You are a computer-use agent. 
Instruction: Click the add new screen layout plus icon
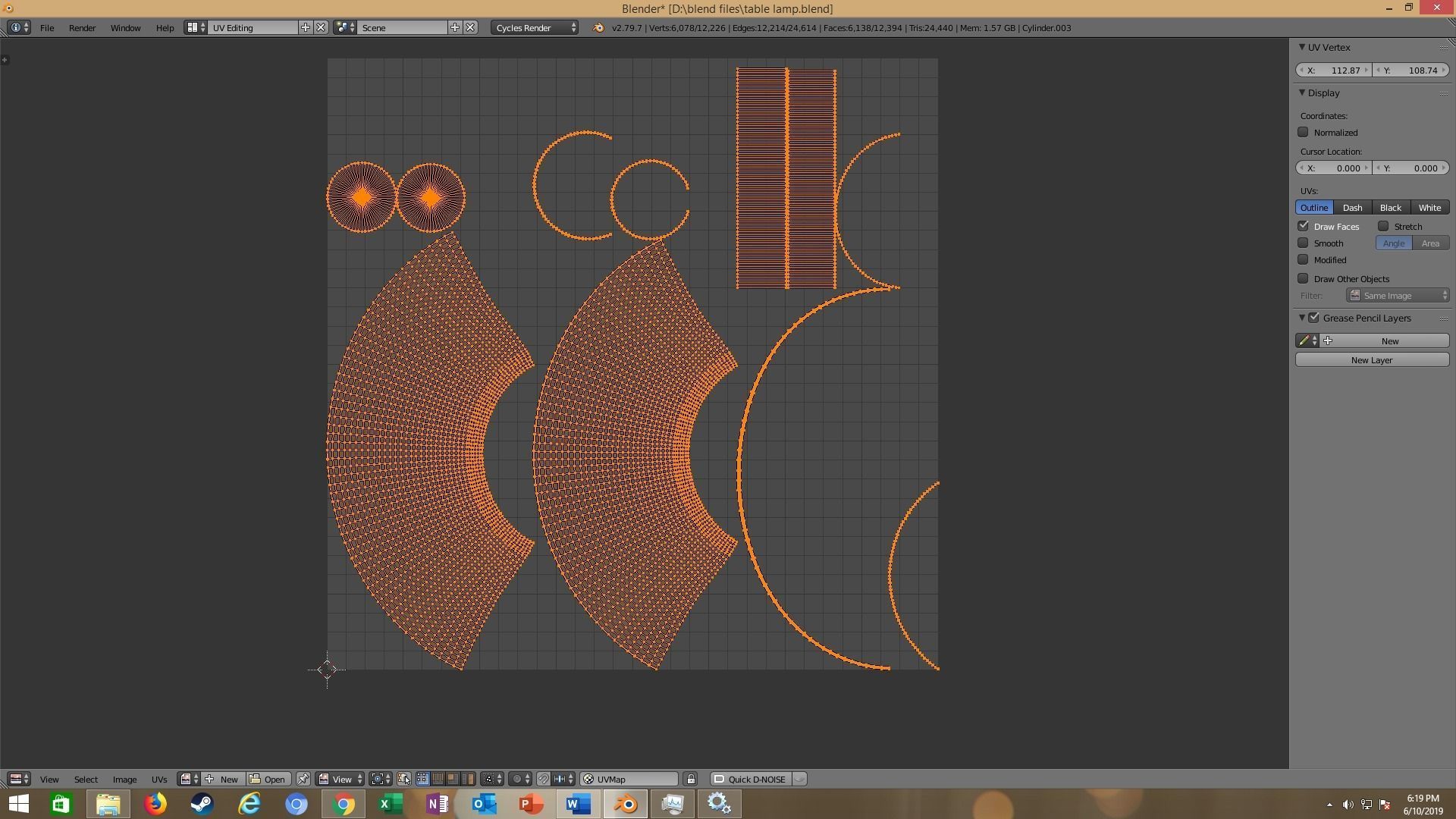coord(306,28)
